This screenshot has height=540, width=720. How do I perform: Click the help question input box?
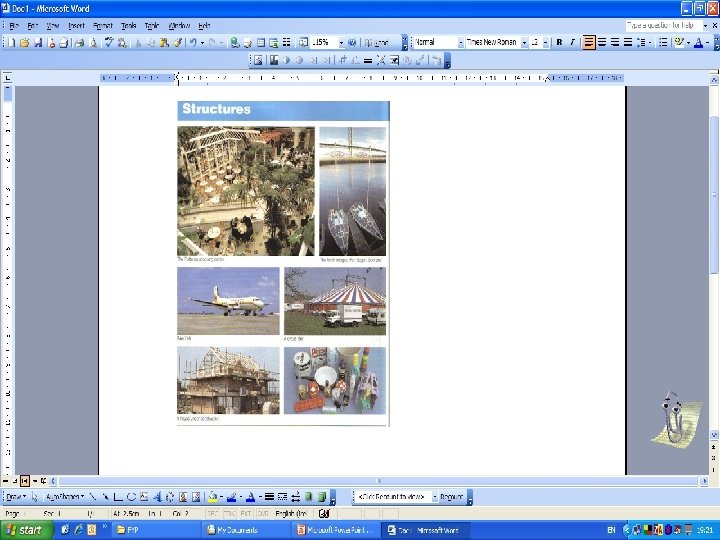click(664, 25)
